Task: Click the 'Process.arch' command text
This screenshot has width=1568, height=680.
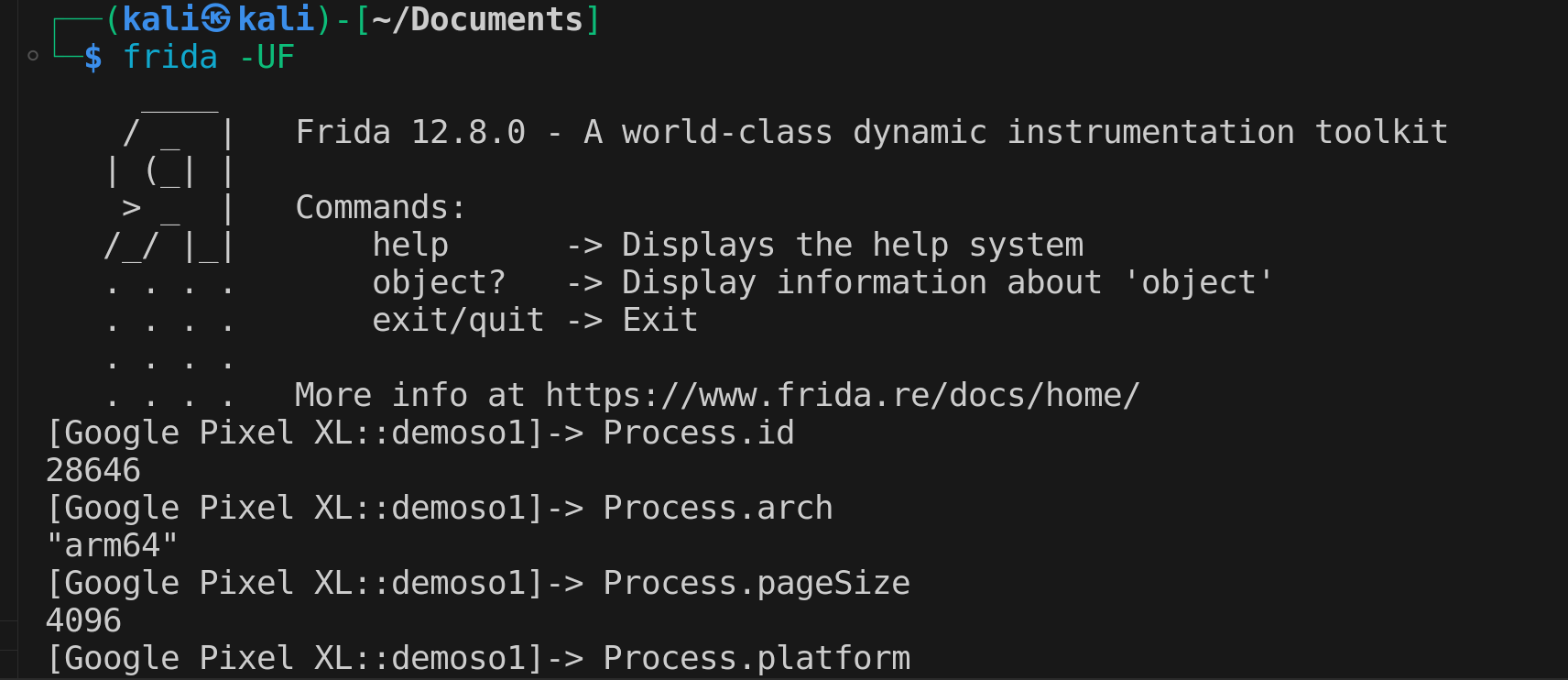Action: (718, 509)
